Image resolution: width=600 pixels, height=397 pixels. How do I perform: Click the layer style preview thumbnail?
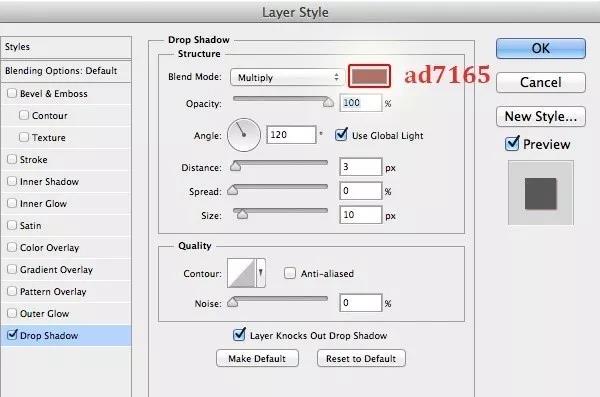tap(540, 193)
